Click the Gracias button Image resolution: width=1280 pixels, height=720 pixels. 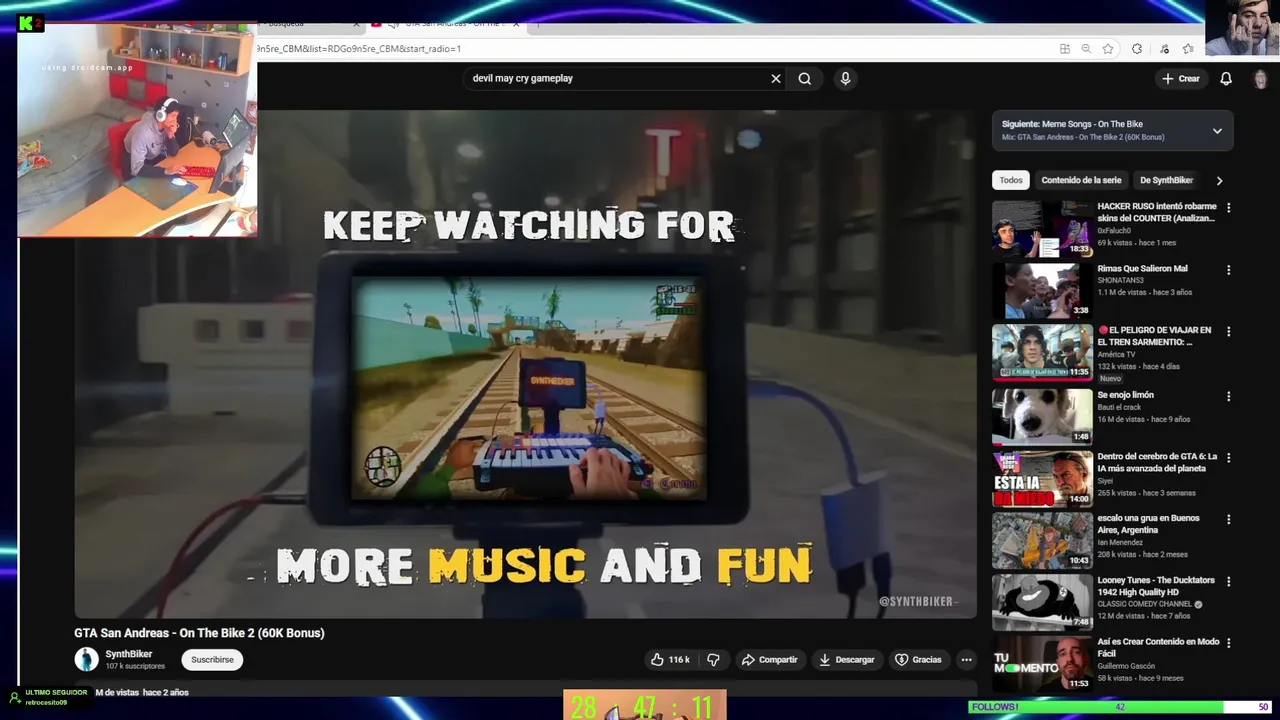point(918,660)
